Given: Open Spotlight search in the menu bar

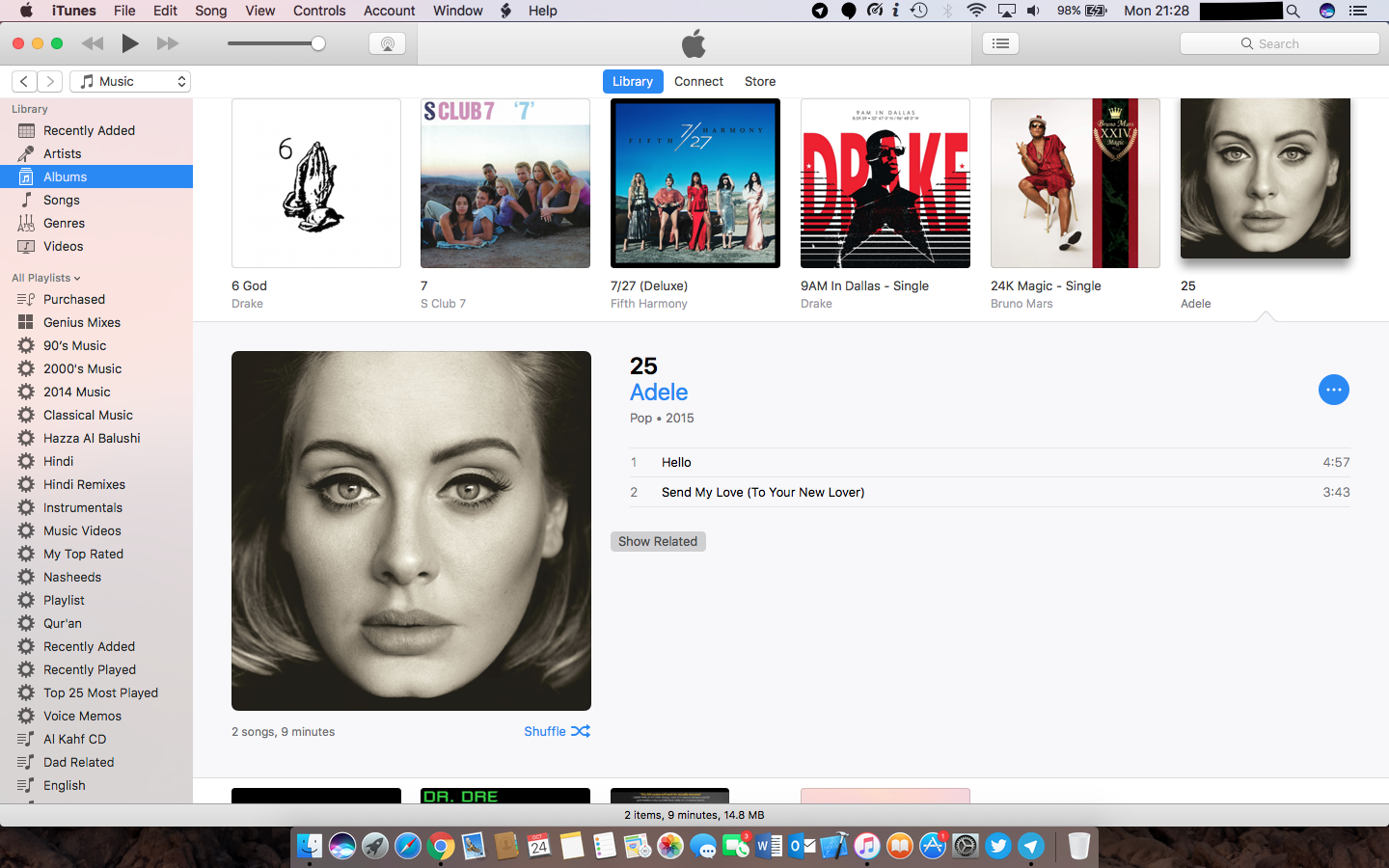Looking at the screenshot, I should pos(1294,11).
